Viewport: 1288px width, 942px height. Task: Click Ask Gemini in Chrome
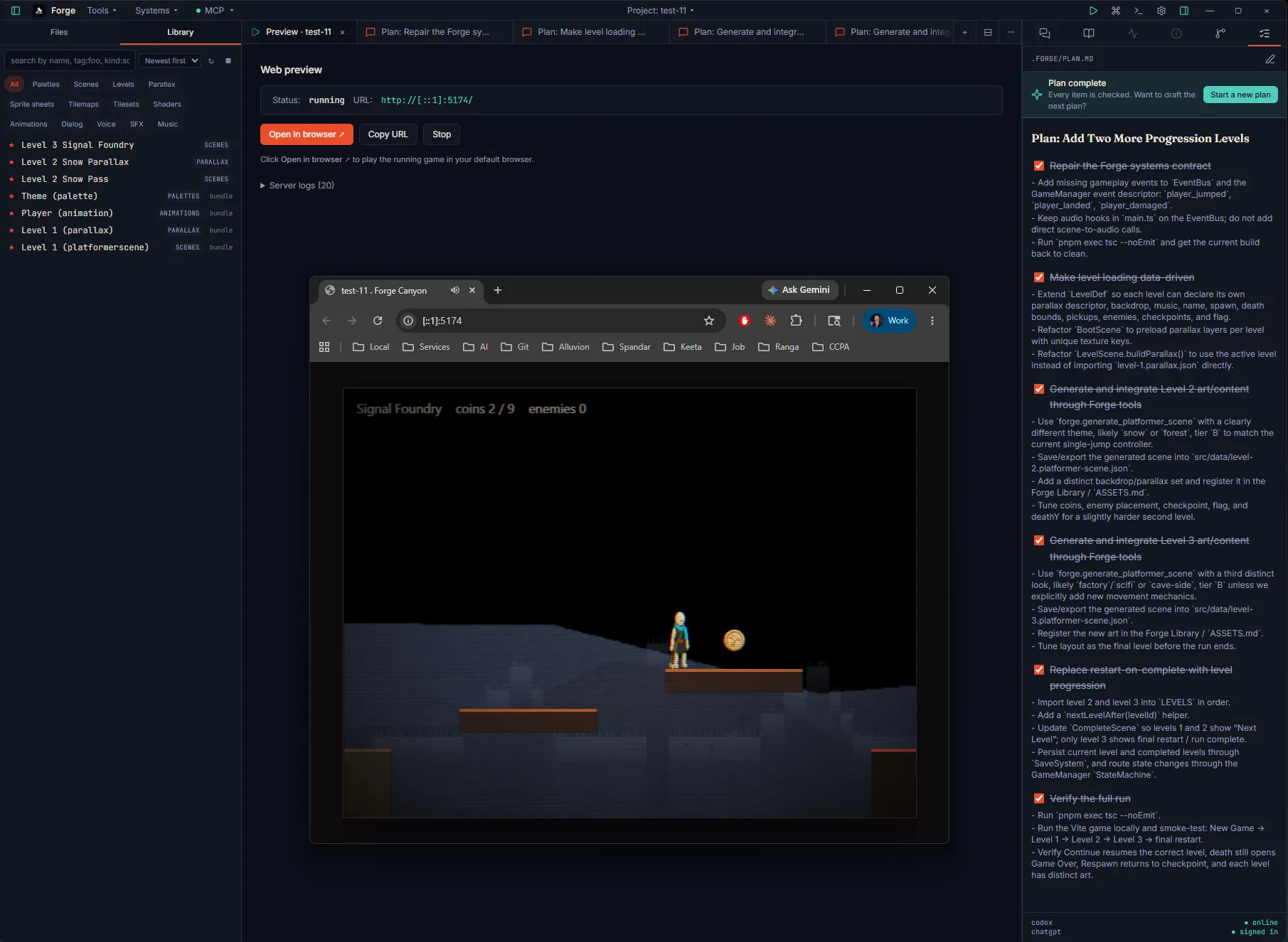click(x=799, y=290)
